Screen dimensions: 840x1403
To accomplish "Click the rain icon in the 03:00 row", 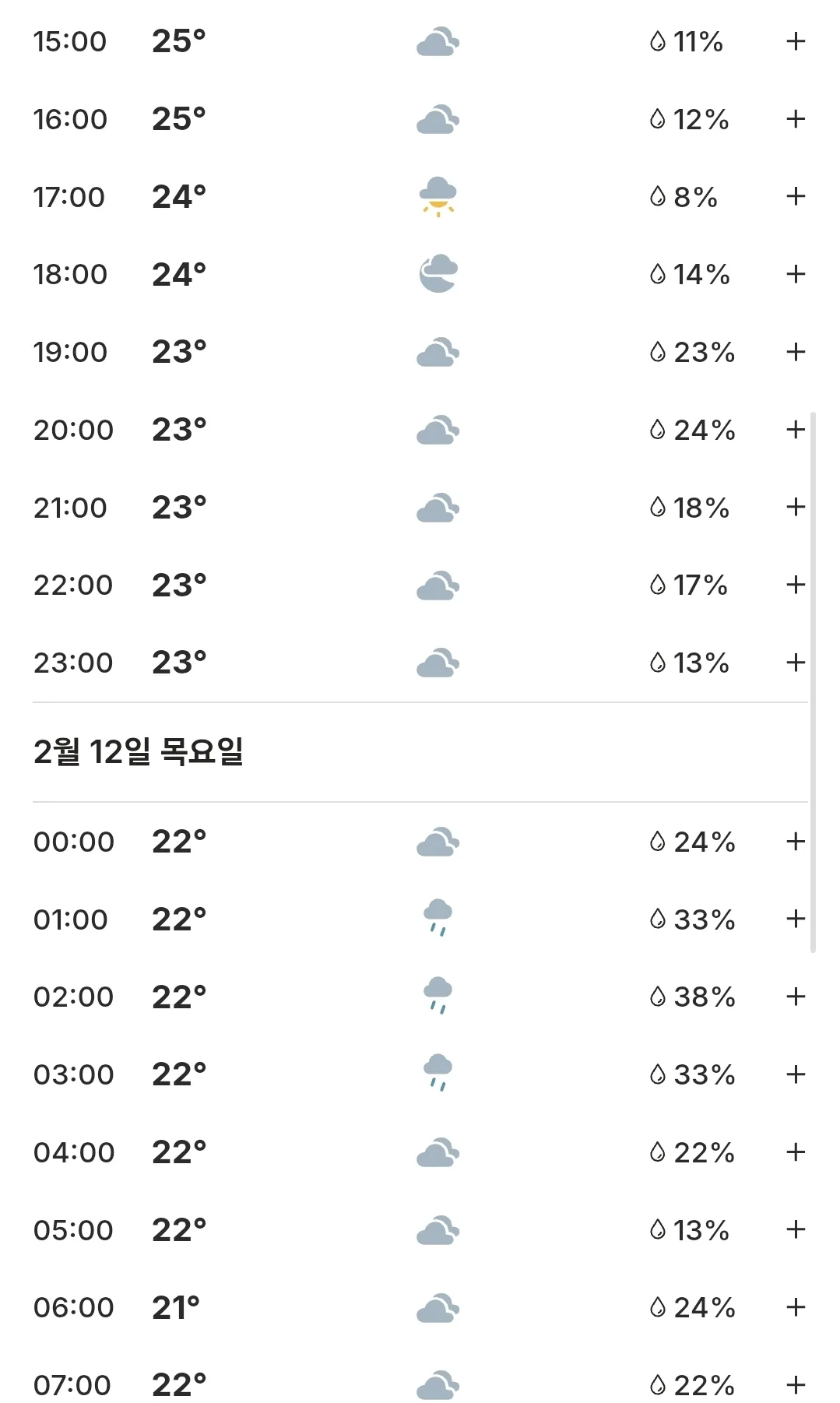I will pos(438,1073).
